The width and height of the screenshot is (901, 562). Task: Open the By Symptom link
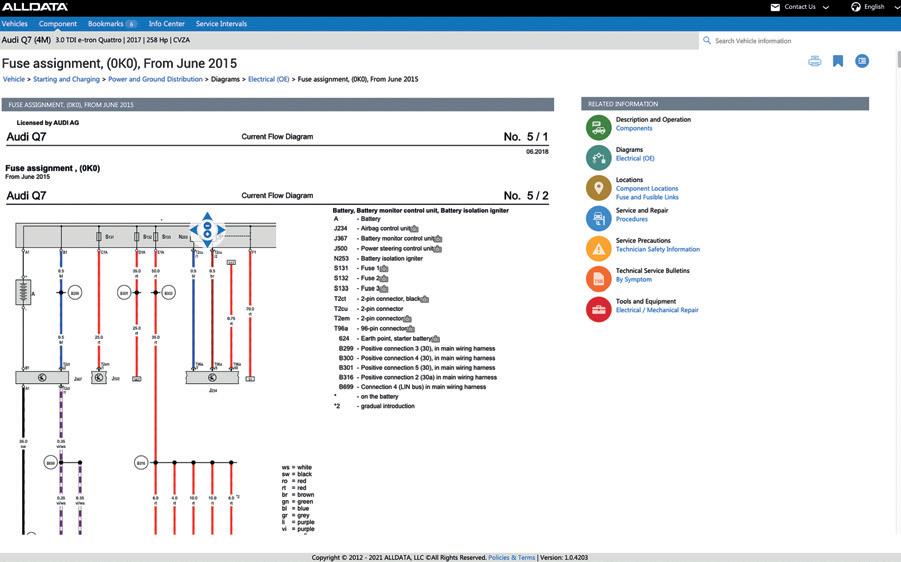point(634,279)
